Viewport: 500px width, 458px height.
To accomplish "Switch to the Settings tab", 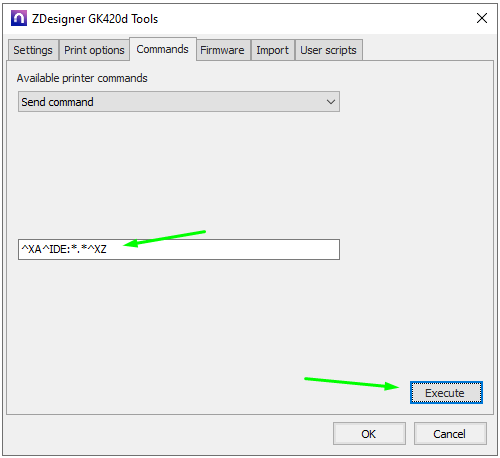I will click(x=33, y=50).
